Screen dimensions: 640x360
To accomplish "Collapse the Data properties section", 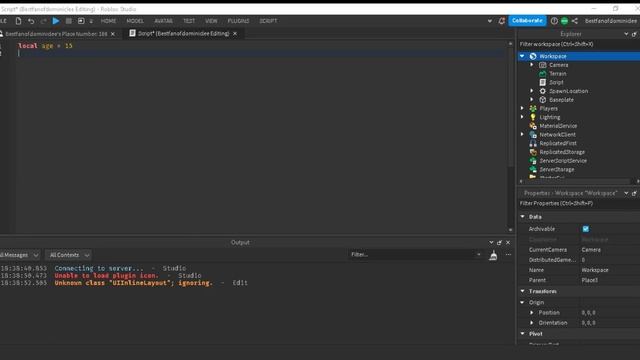I will [x=522, y=217].
